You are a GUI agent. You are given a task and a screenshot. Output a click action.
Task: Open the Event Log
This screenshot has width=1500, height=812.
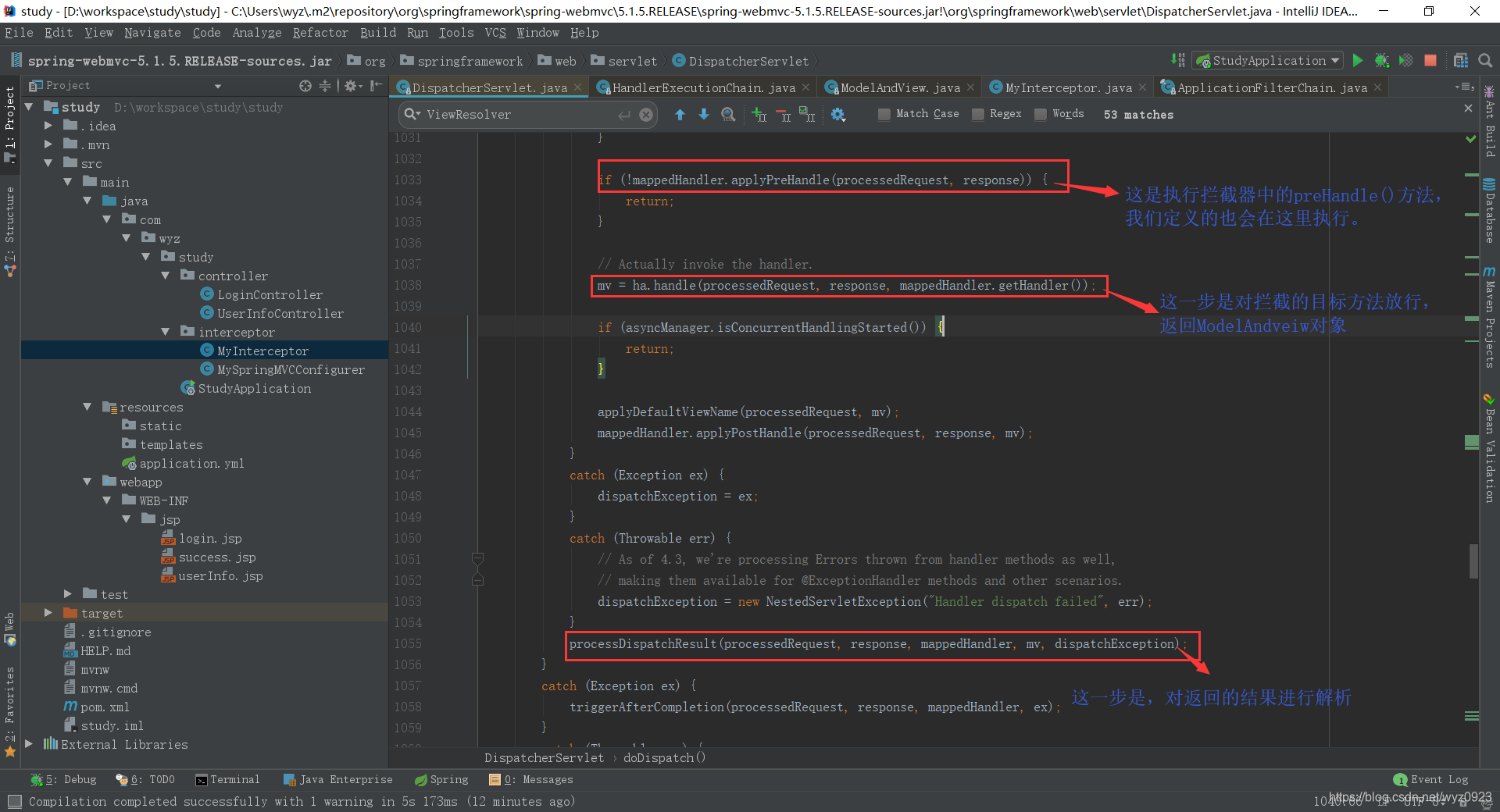click(1431, 779)
